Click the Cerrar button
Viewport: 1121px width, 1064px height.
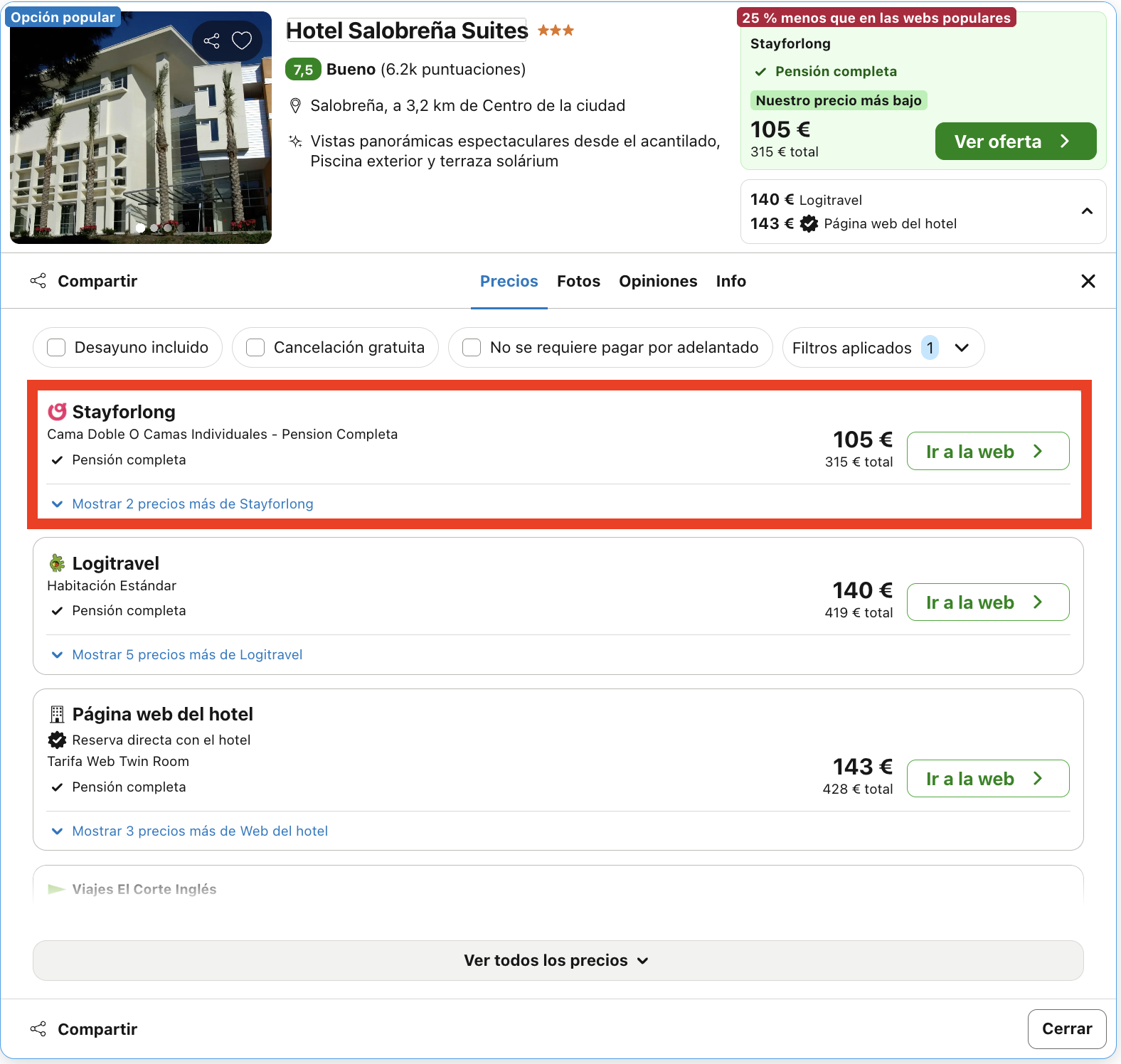1067,1029
